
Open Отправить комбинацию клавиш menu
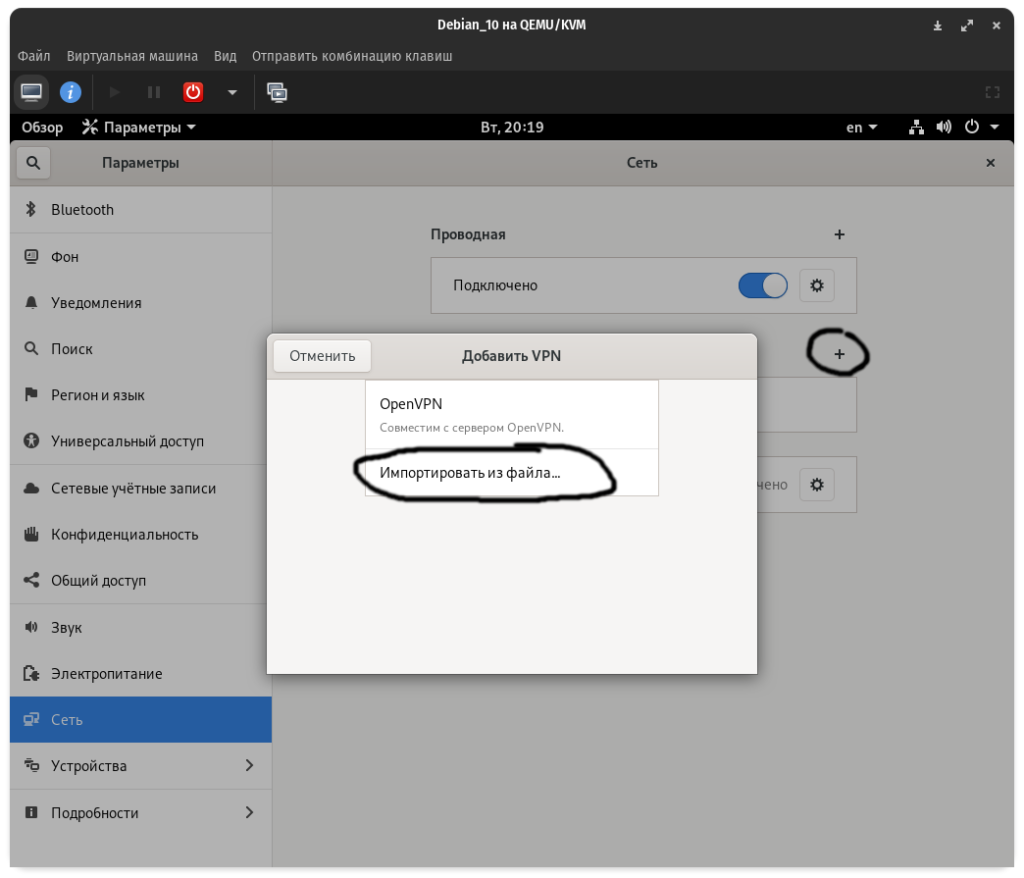pyautogui.click(x=352, y=56)
